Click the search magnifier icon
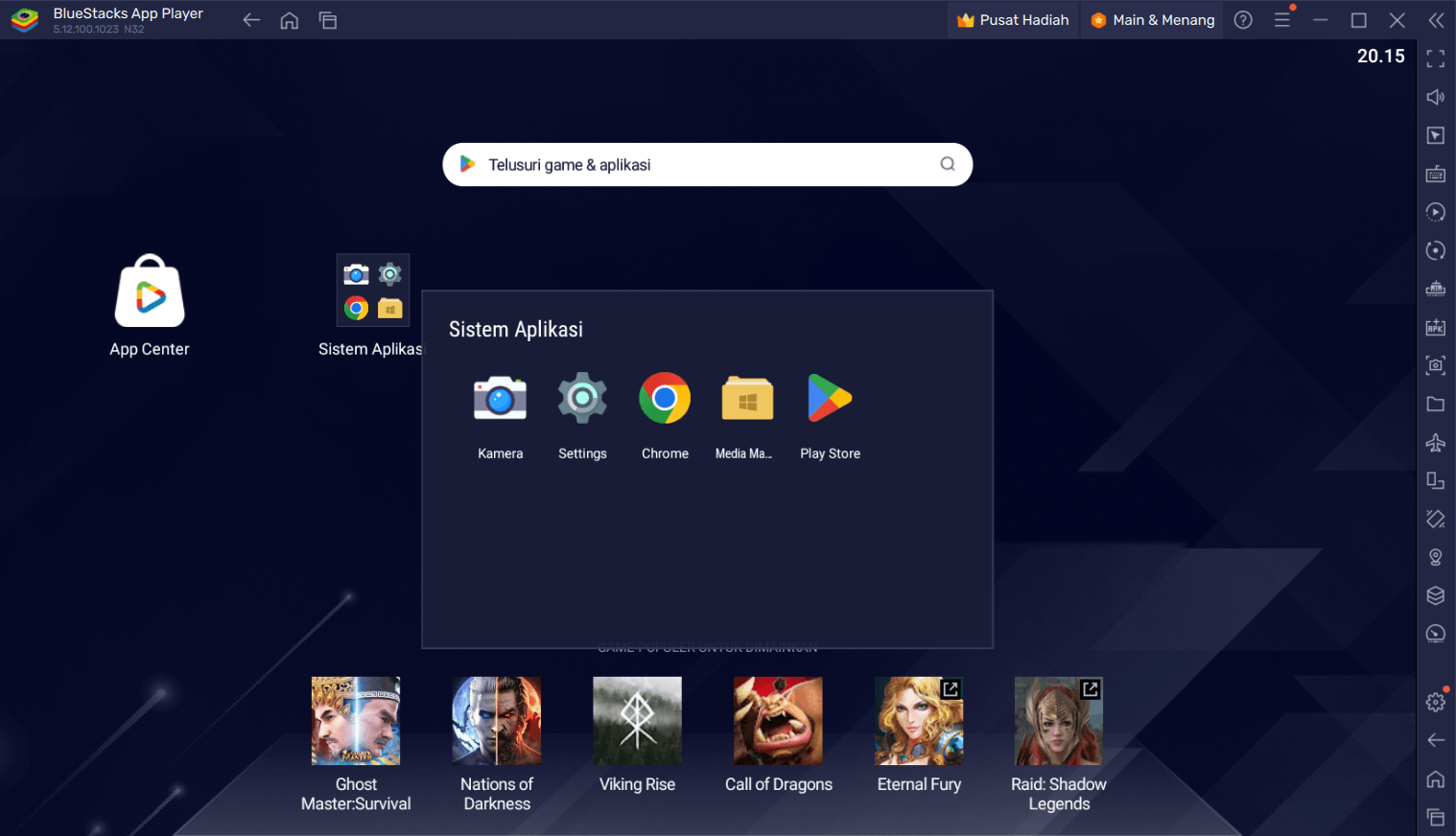Viewport: 1456px width, 836px height. [x=948, y=164]
